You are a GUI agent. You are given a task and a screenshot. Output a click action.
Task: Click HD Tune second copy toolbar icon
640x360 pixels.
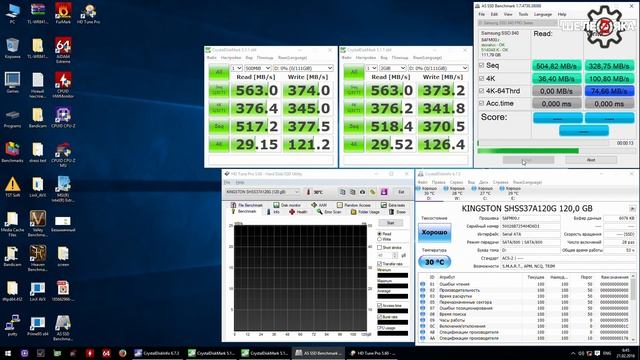(x=352, y=192)
